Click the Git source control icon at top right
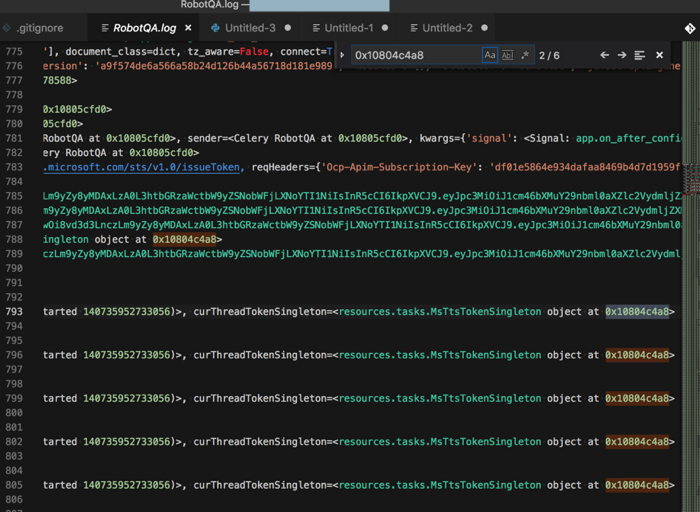 tap(689, 29)
